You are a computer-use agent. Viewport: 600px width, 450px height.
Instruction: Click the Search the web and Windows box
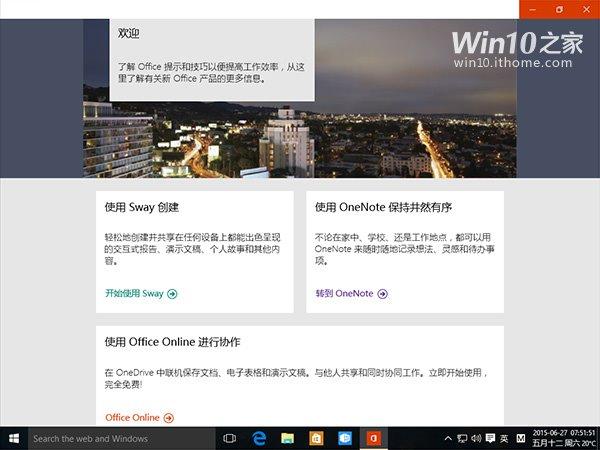pos(122,439)
